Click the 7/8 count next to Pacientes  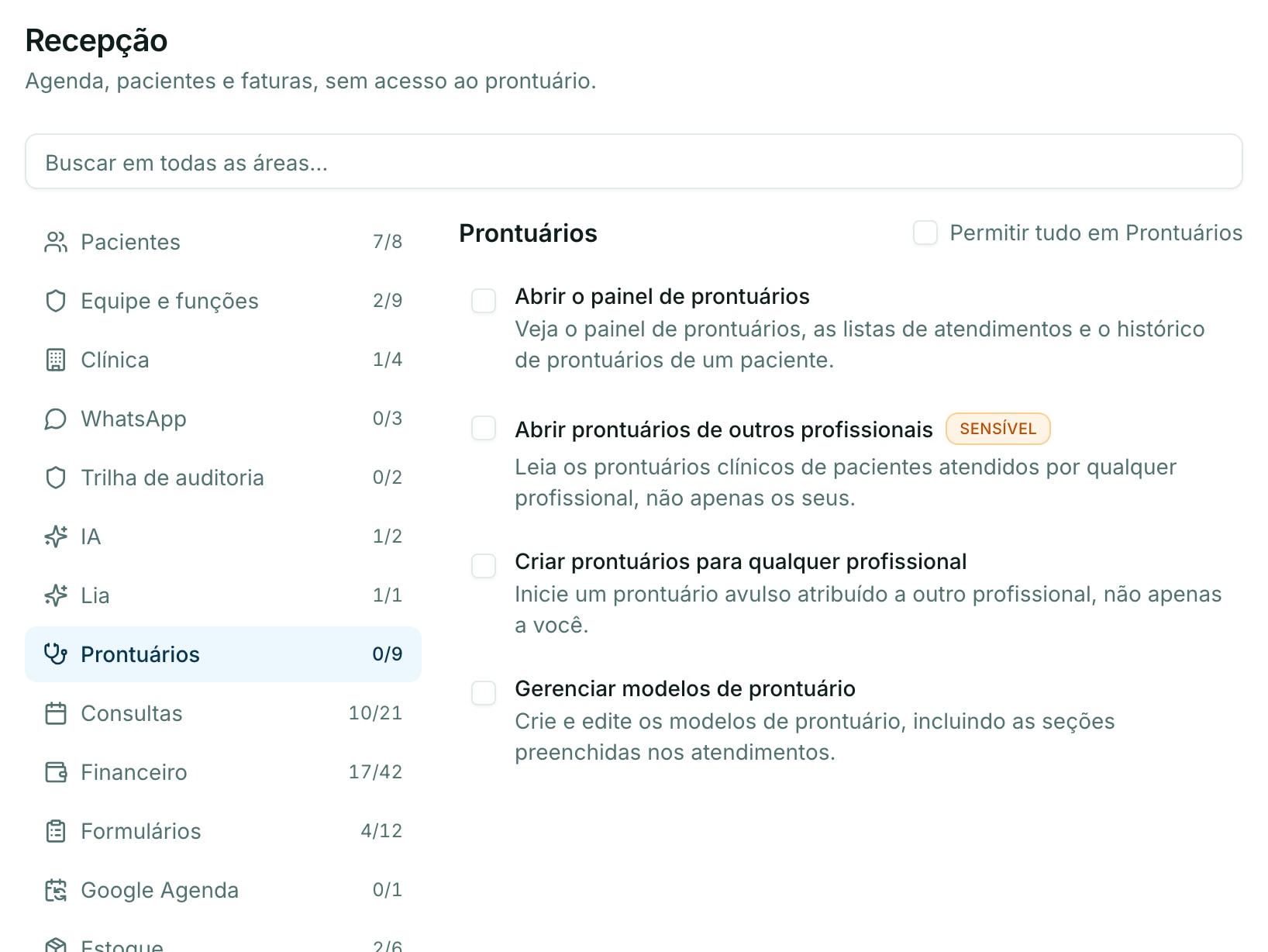pyautogui.click(x=388, y=242)
